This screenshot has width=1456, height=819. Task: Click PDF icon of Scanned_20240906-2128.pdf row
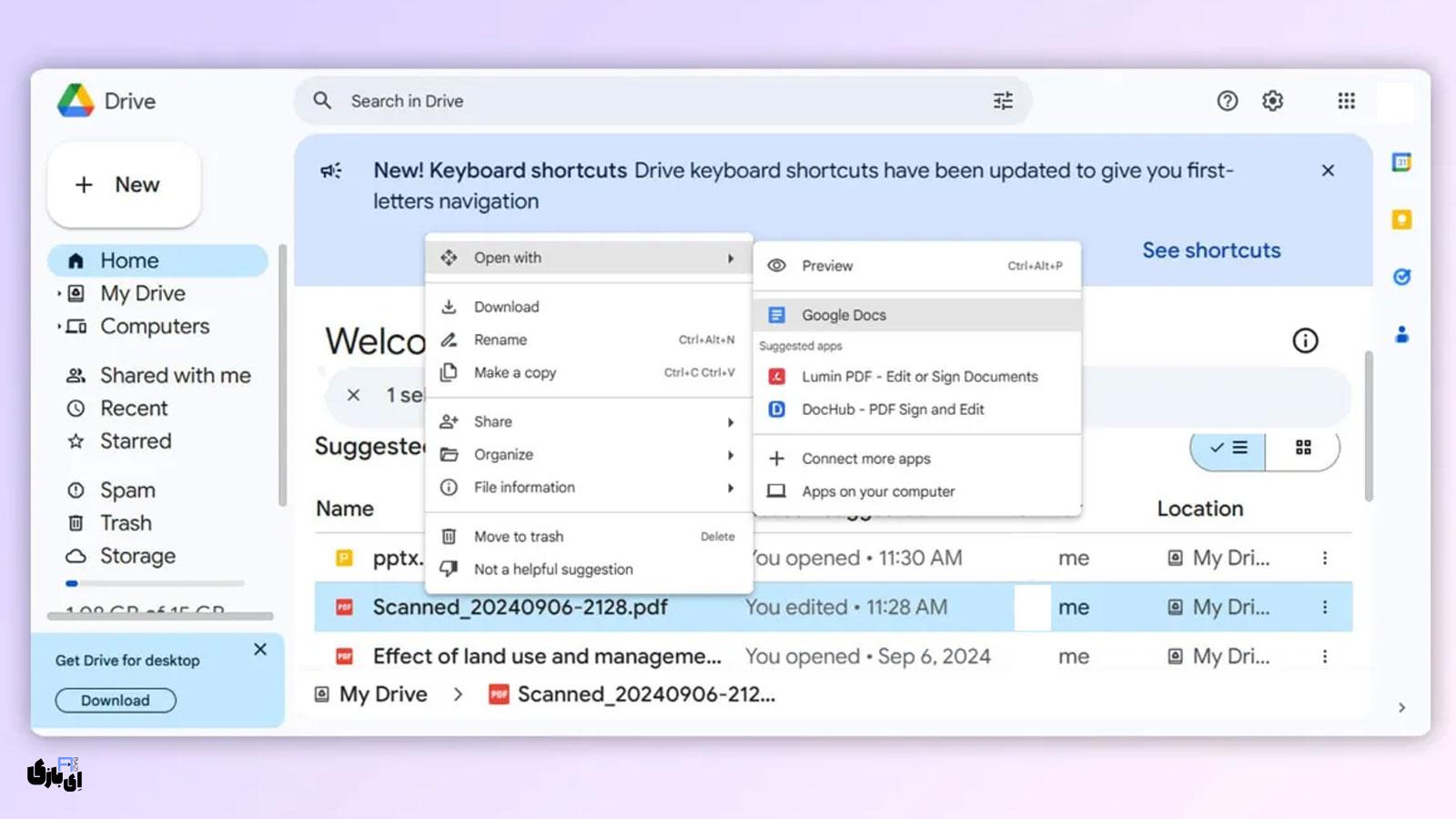click(x=344, y=607)
